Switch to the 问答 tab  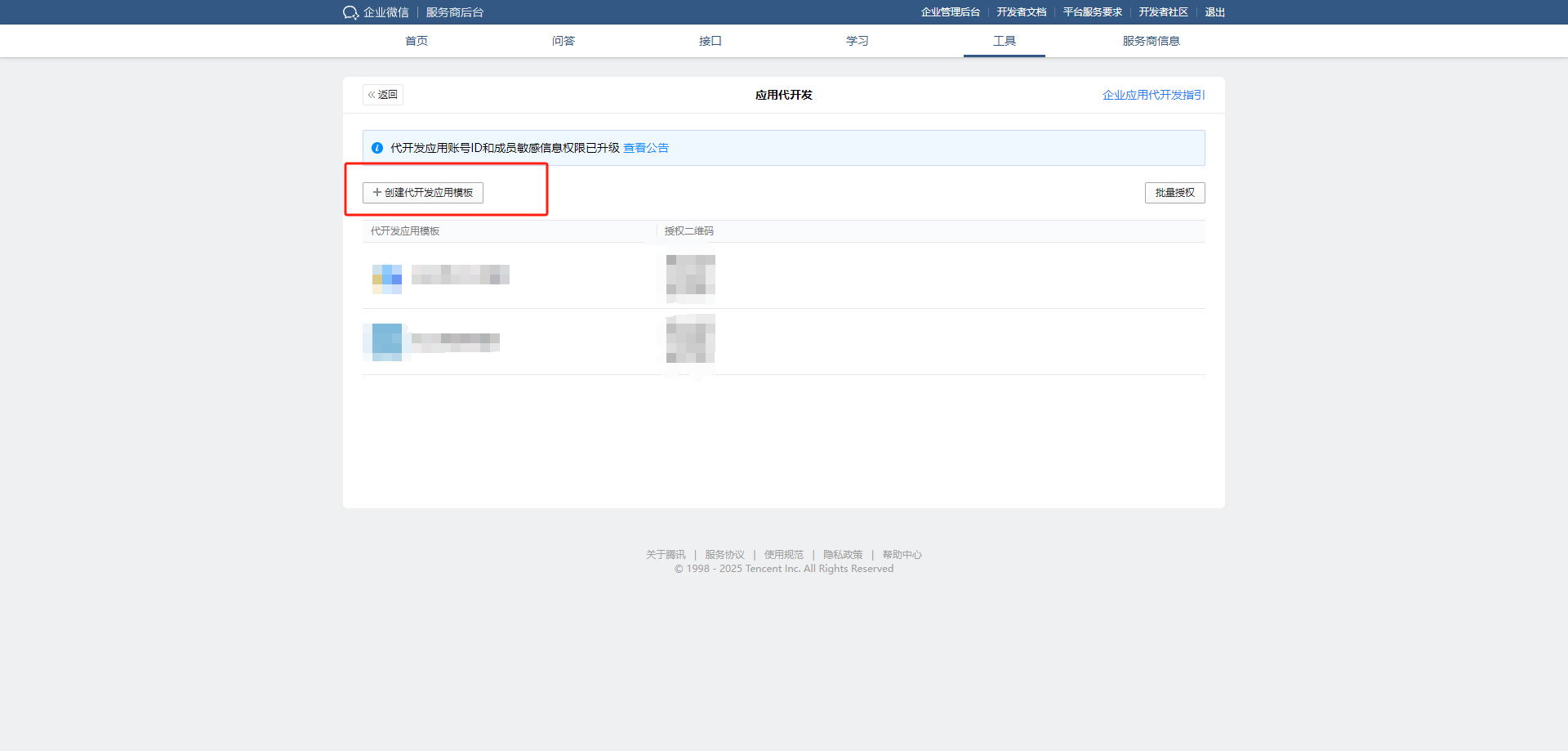coord(563,41)
